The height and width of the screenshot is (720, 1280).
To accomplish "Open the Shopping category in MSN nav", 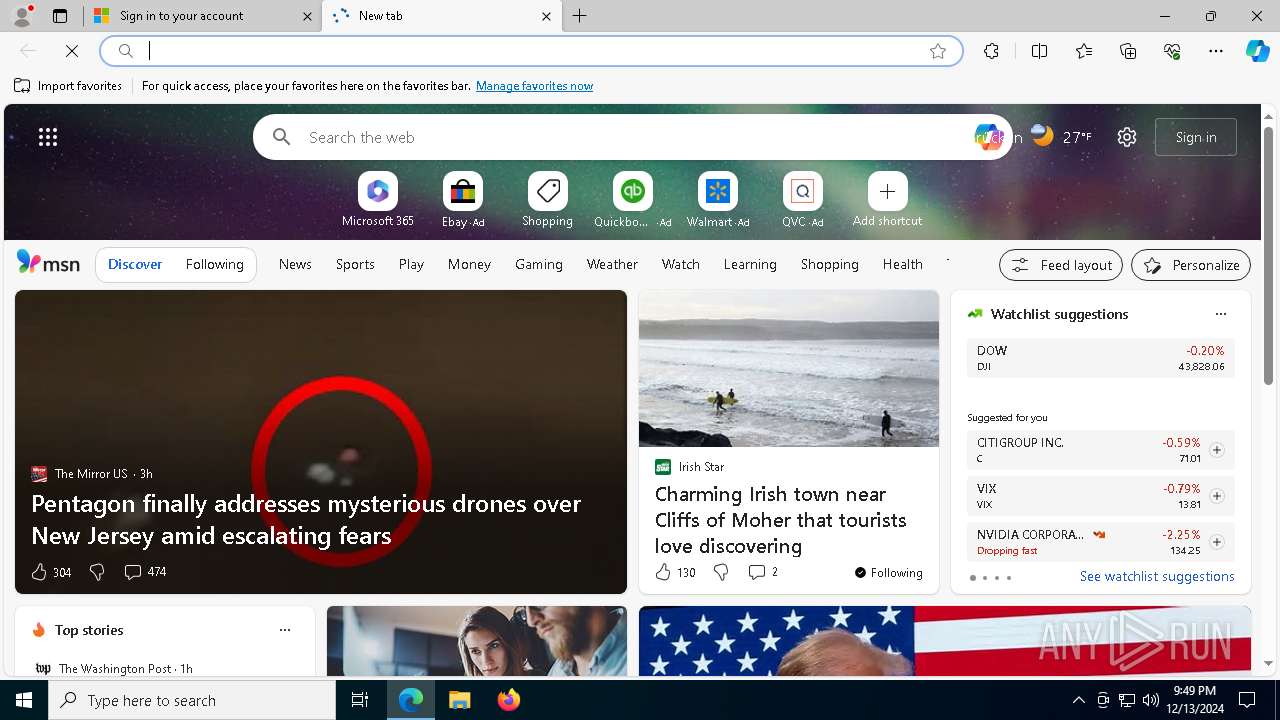I will coord(830,264).
